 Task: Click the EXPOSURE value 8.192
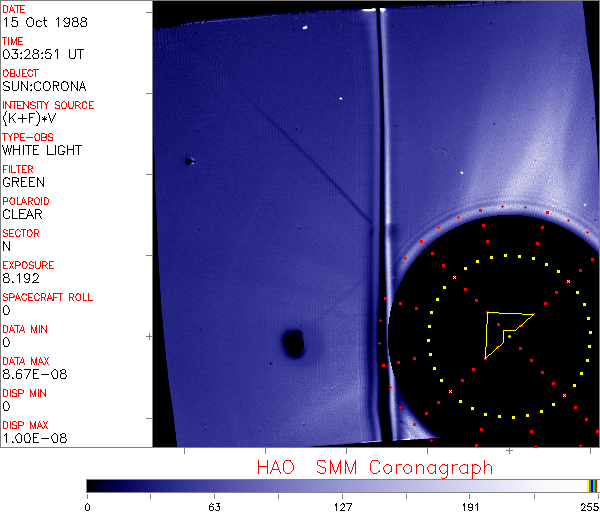pyautogui.click(x=20, y=279)
